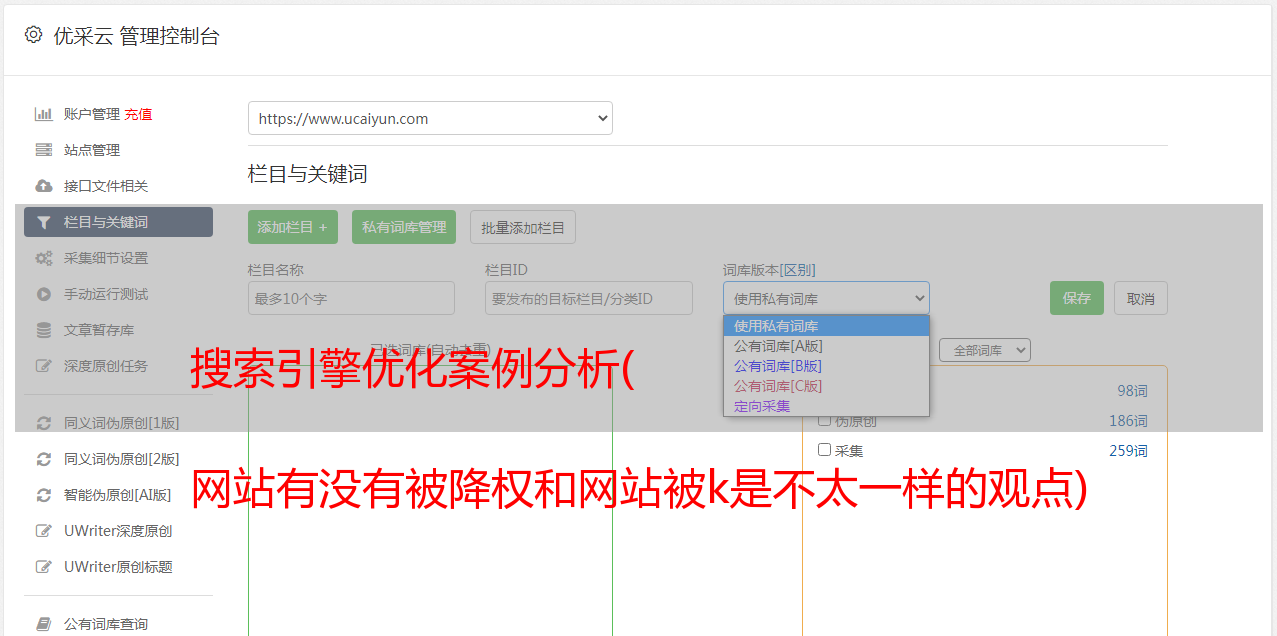This screenshot has width=1277, height=636.
Task: Open the https://www.ucaiyun.com site dropdown
Action: 430,118
